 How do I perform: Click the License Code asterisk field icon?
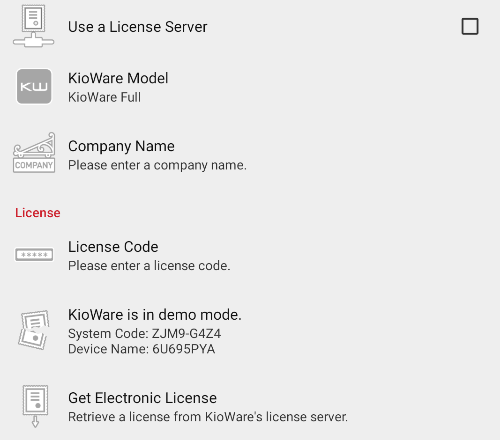(x=34, y=255)
